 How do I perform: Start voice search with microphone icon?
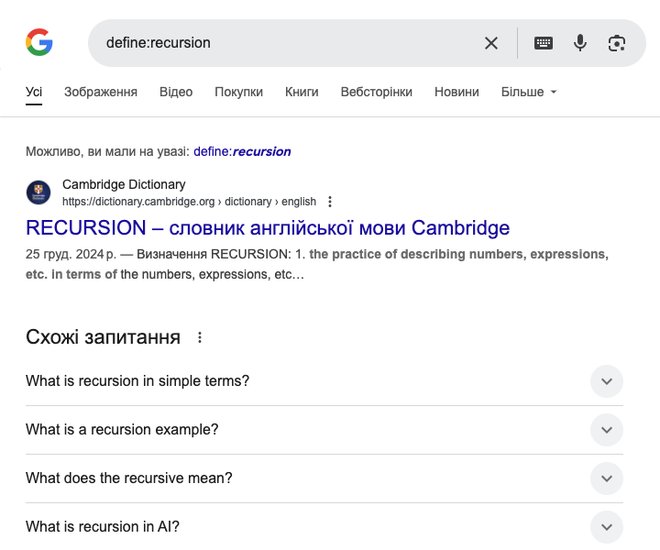tap(580, 43)
